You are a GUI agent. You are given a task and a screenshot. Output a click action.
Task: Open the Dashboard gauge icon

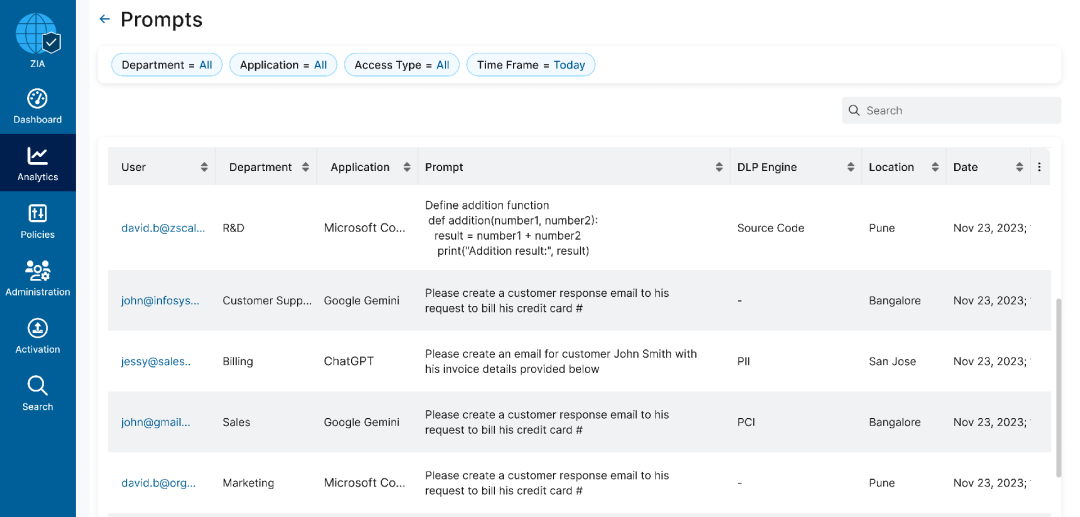point(37,99)
